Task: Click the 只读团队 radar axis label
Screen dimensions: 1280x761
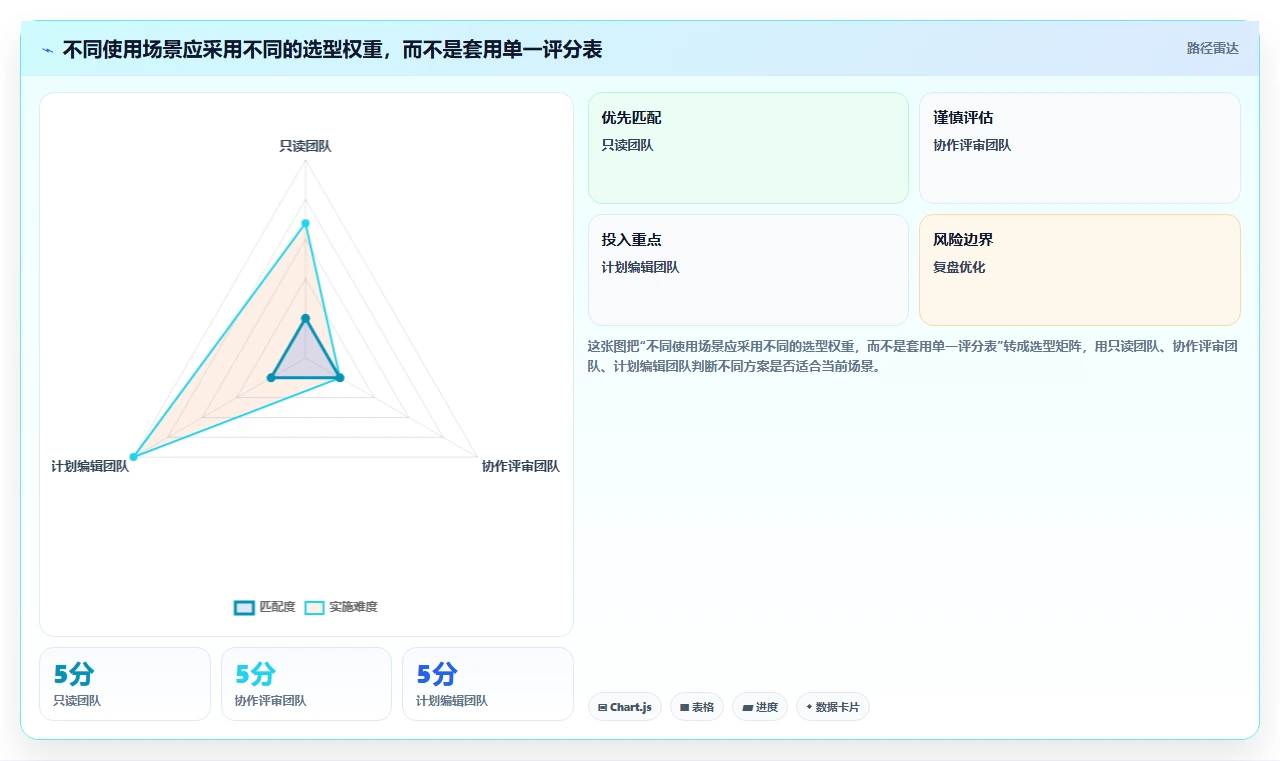Action: pos(305,146)
